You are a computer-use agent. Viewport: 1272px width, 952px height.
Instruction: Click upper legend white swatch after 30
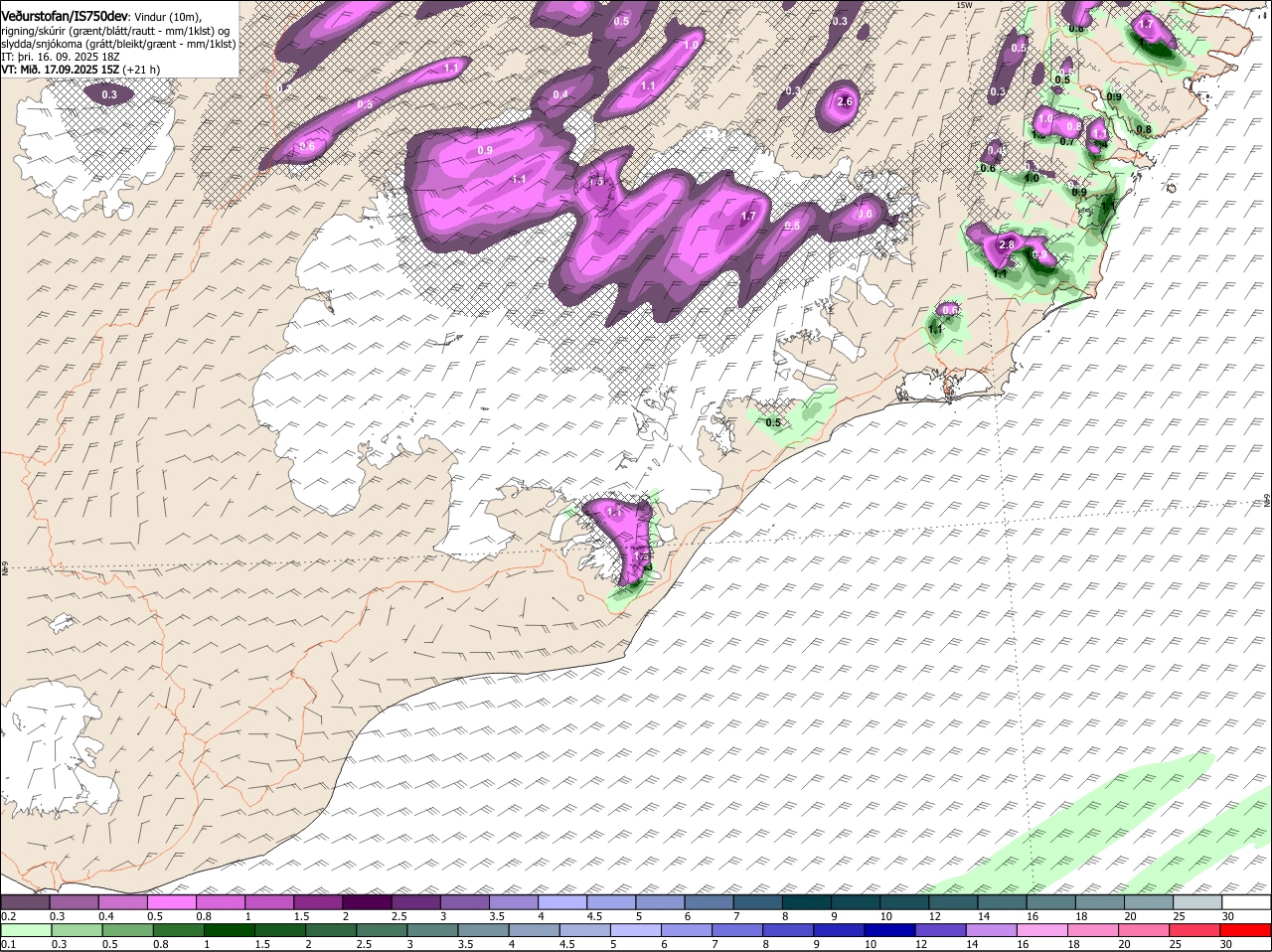(x=1248, y=902)
